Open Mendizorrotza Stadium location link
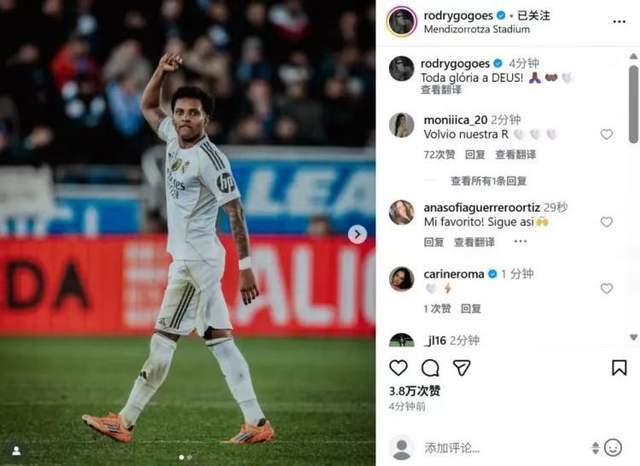The image size is (640, 466). coord(477,29)
